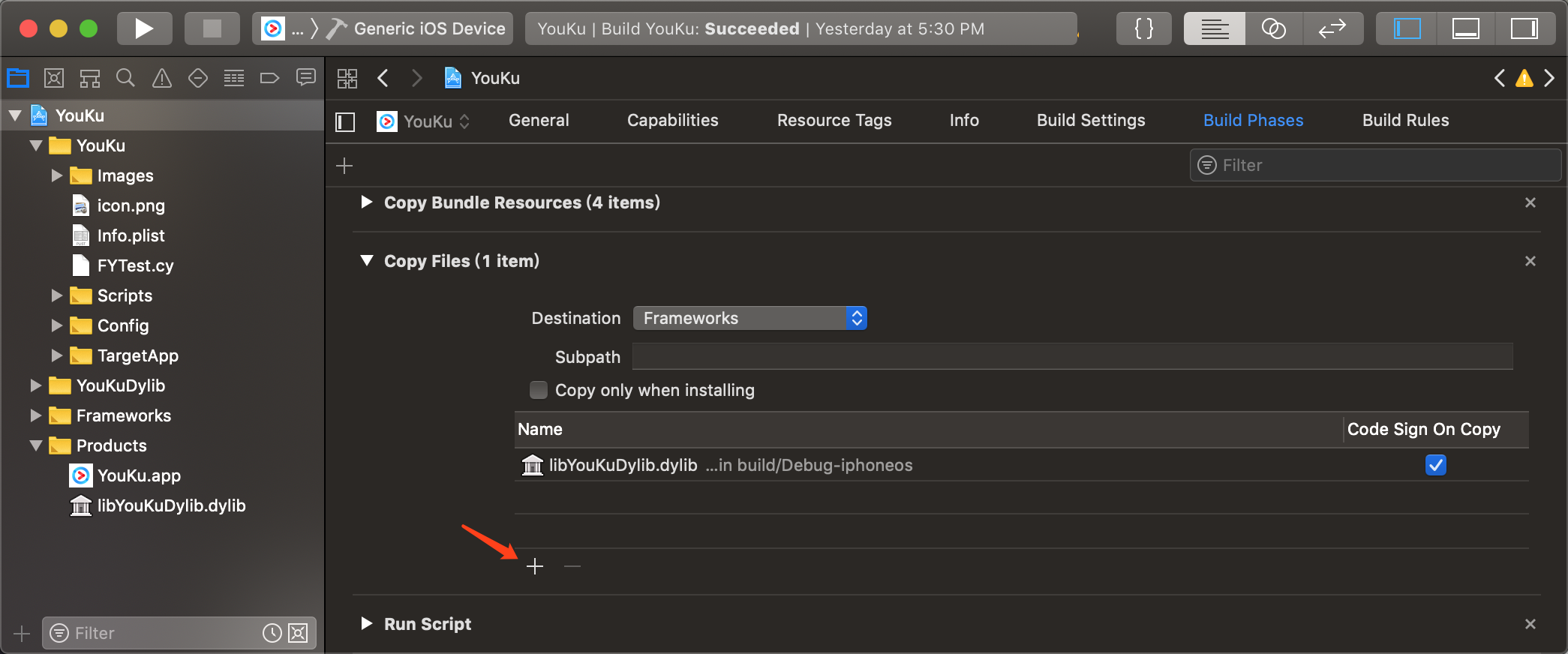Toggle the right inspector panel
This screenshot has width=1568, height=654.
pyautogui.click(x=1524, y=28)
